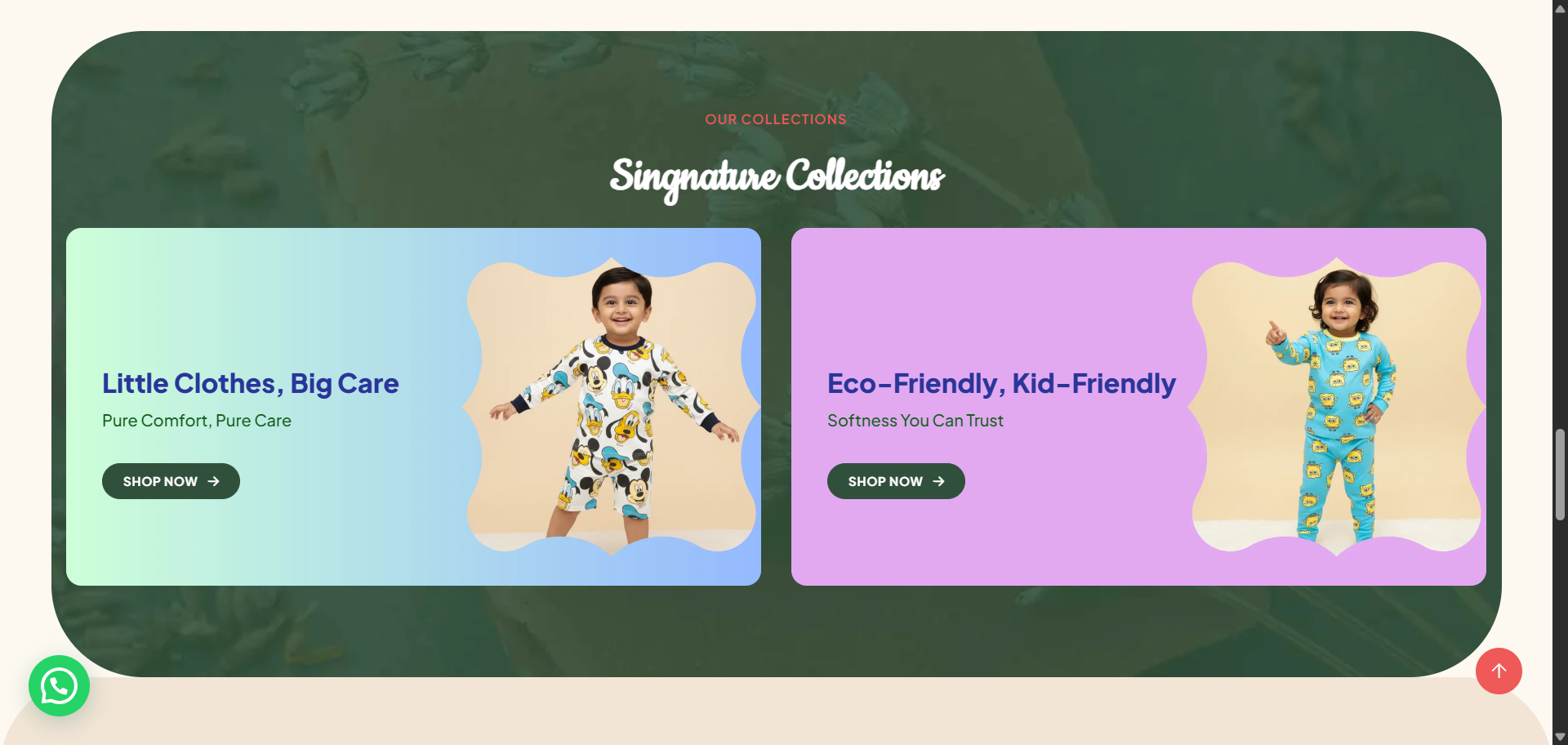Click the scrollbar track above the thumb
Screen dimensions: 1568x745
click(1560, 221)
